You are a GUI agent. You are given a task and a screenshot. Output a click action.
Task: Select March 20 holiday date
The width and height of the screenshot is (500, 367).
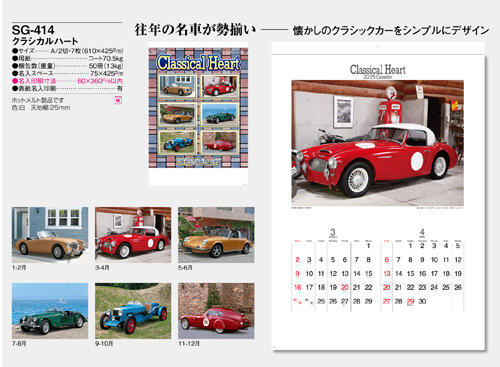(x=345, y=287)
